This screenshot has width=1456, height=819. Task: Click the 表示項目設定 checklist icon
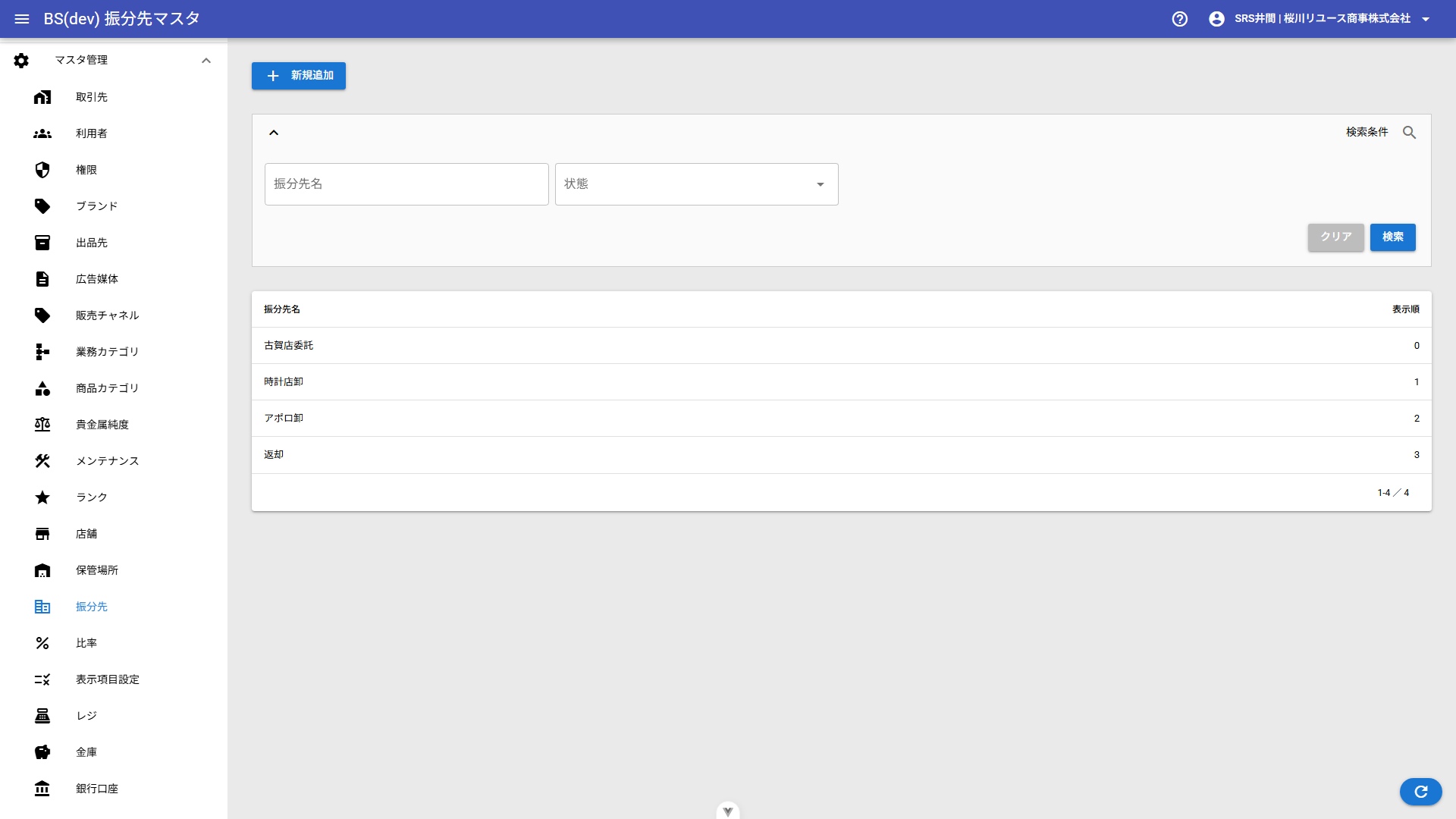pos(42,679)
